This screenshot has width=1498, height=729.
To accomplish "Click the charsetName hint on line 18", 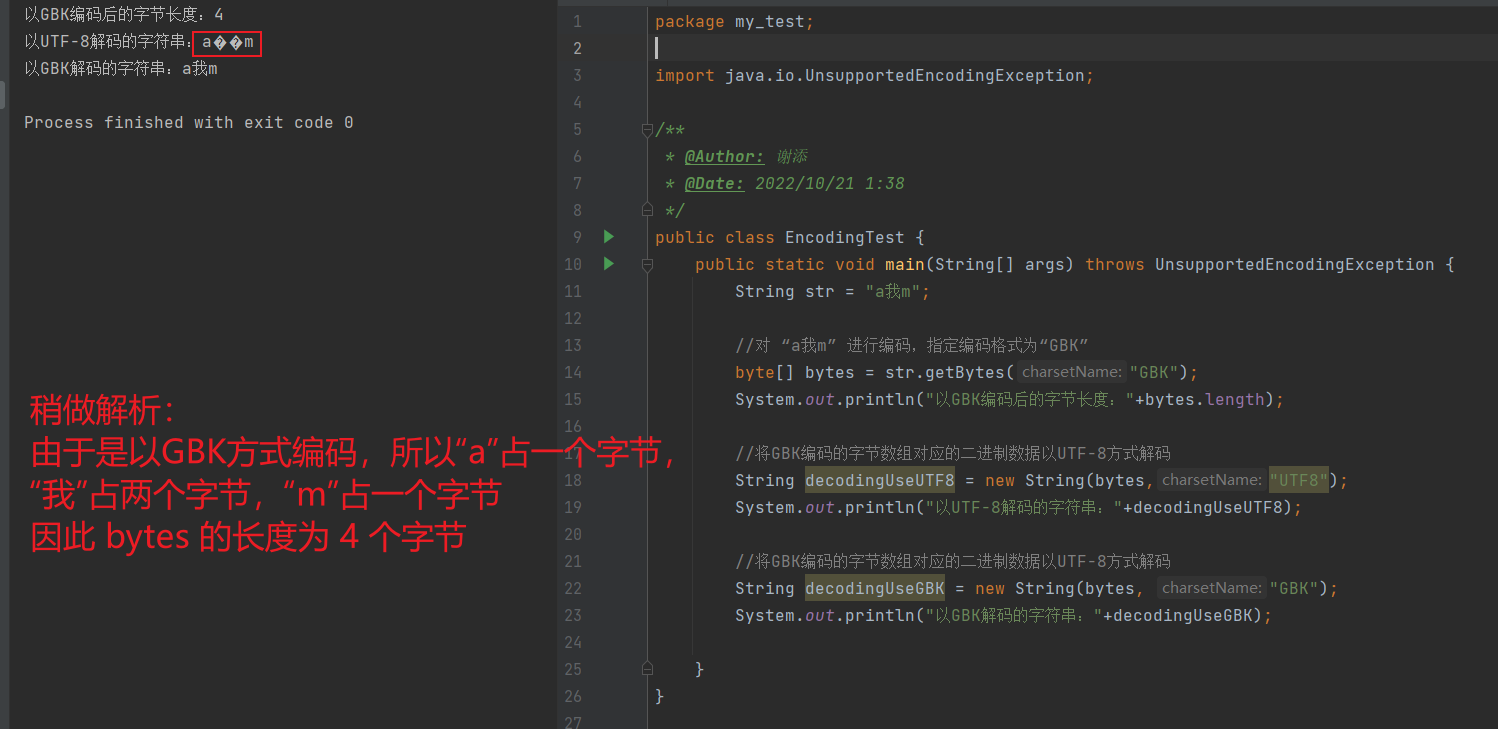I will click(x=1211, y=480).
